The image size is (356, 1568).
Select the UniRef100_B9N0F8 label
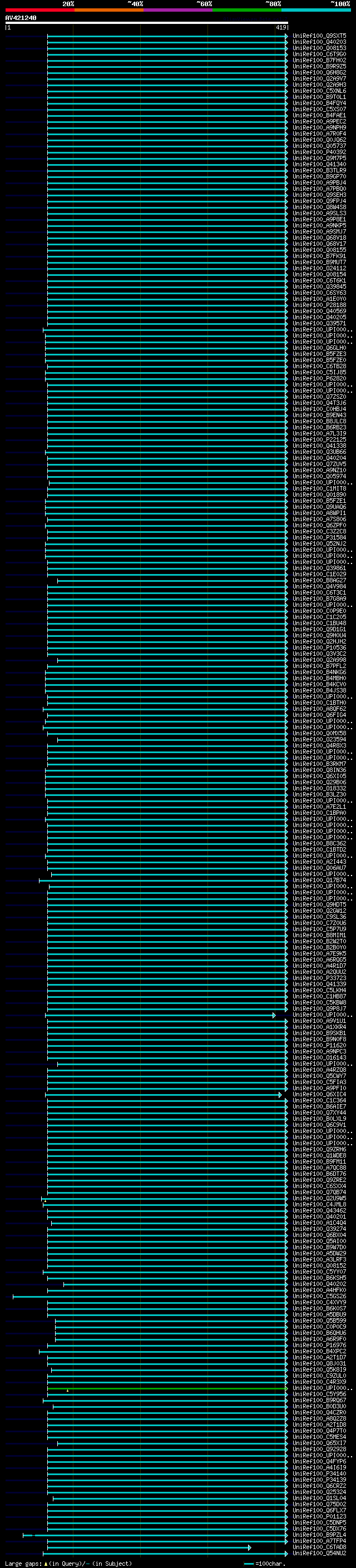click(x=319, y=1039)
